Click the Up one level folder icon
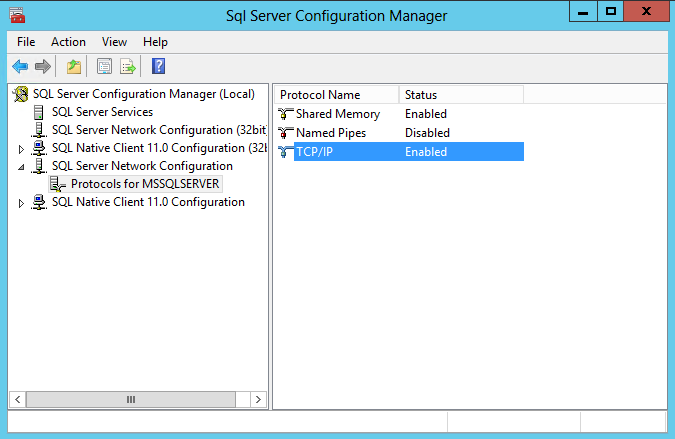675x439 pixels. point(74,67)
